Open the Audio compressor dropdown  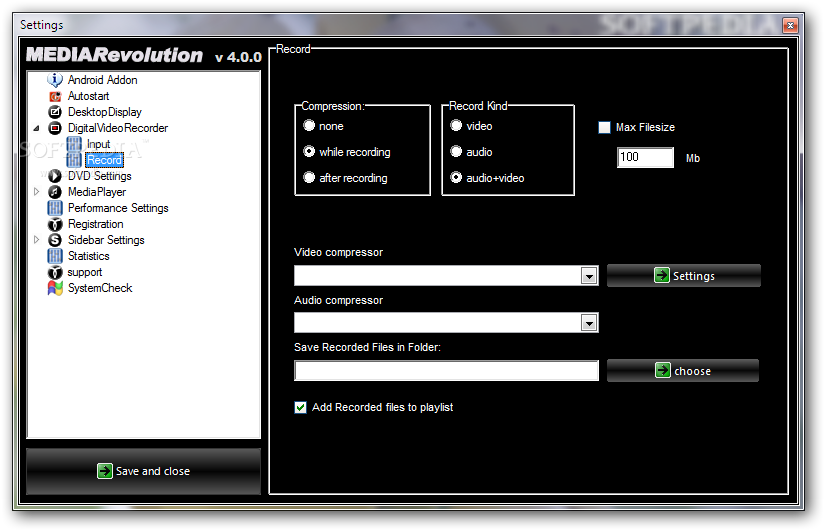[x=589, y=323]
